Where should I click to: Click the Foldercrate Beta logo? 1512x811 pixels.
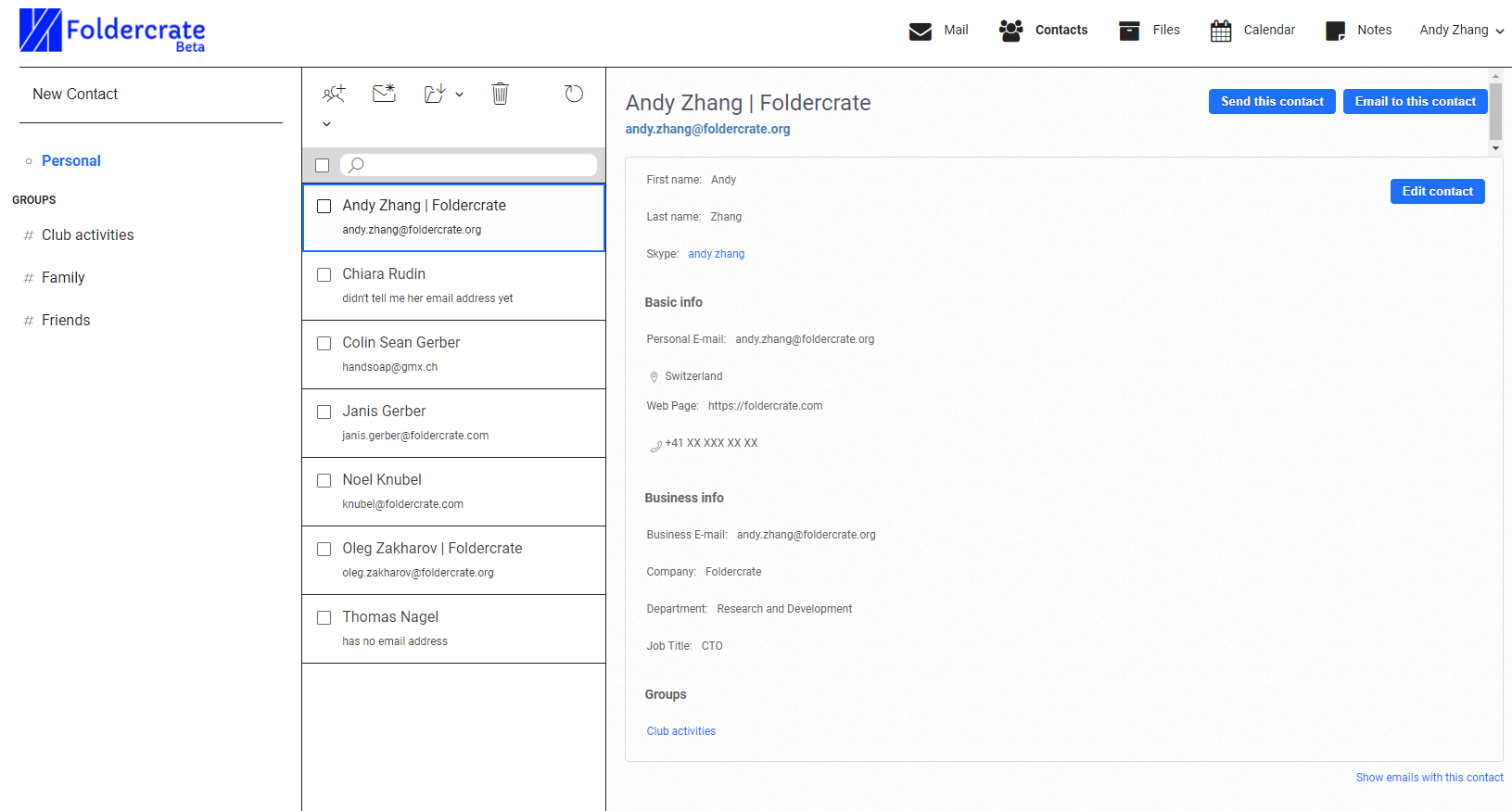pyautogui.click(x=112, y=31)
